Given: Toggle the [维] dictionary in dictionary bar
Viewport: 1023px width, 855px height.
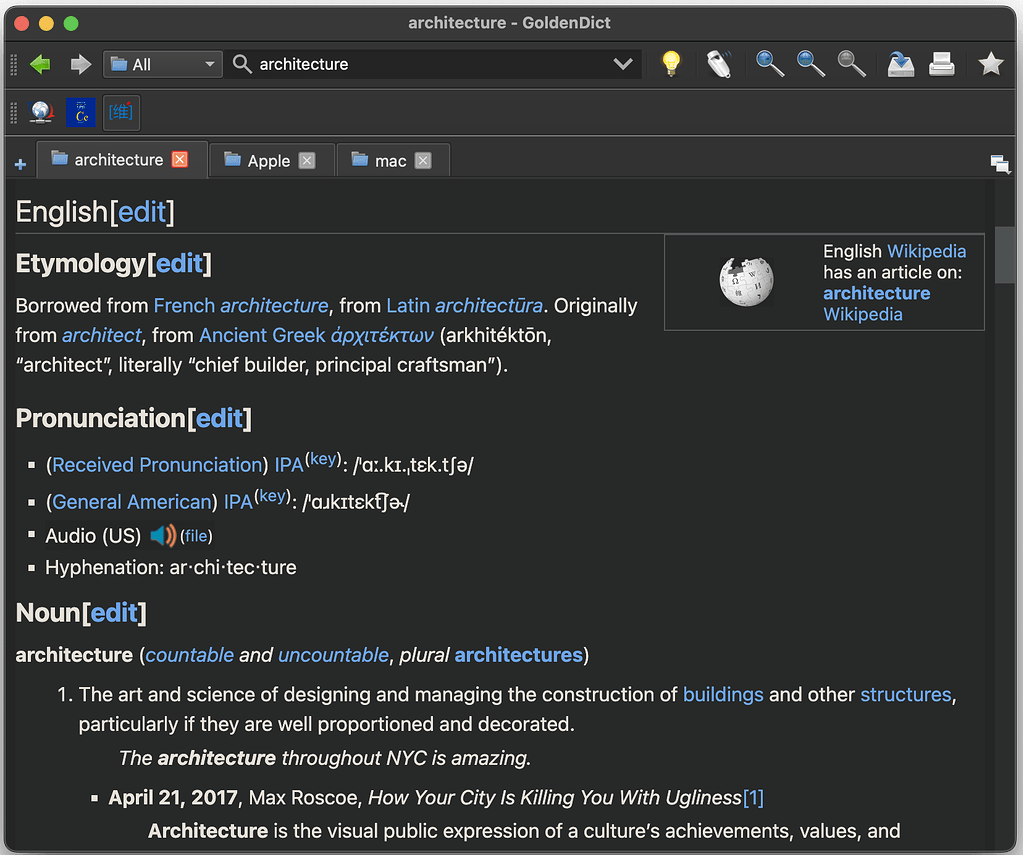Looking at the screenshot, I should (120, 112).
